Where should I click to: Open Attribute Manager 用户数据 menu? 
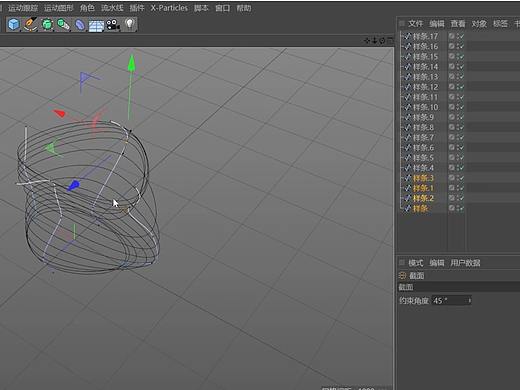pyautogui.click(x=465, y=263)
